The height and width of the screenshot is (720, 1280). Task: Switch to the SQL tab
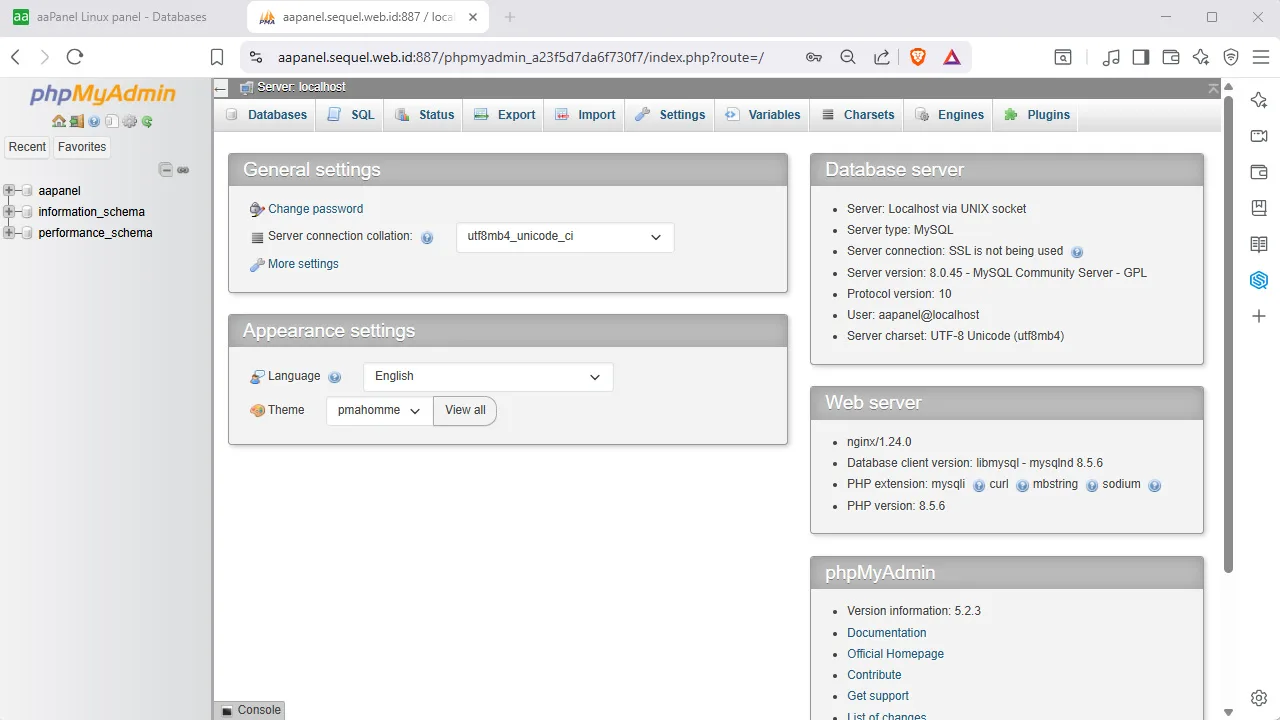(x=351, y=115)
